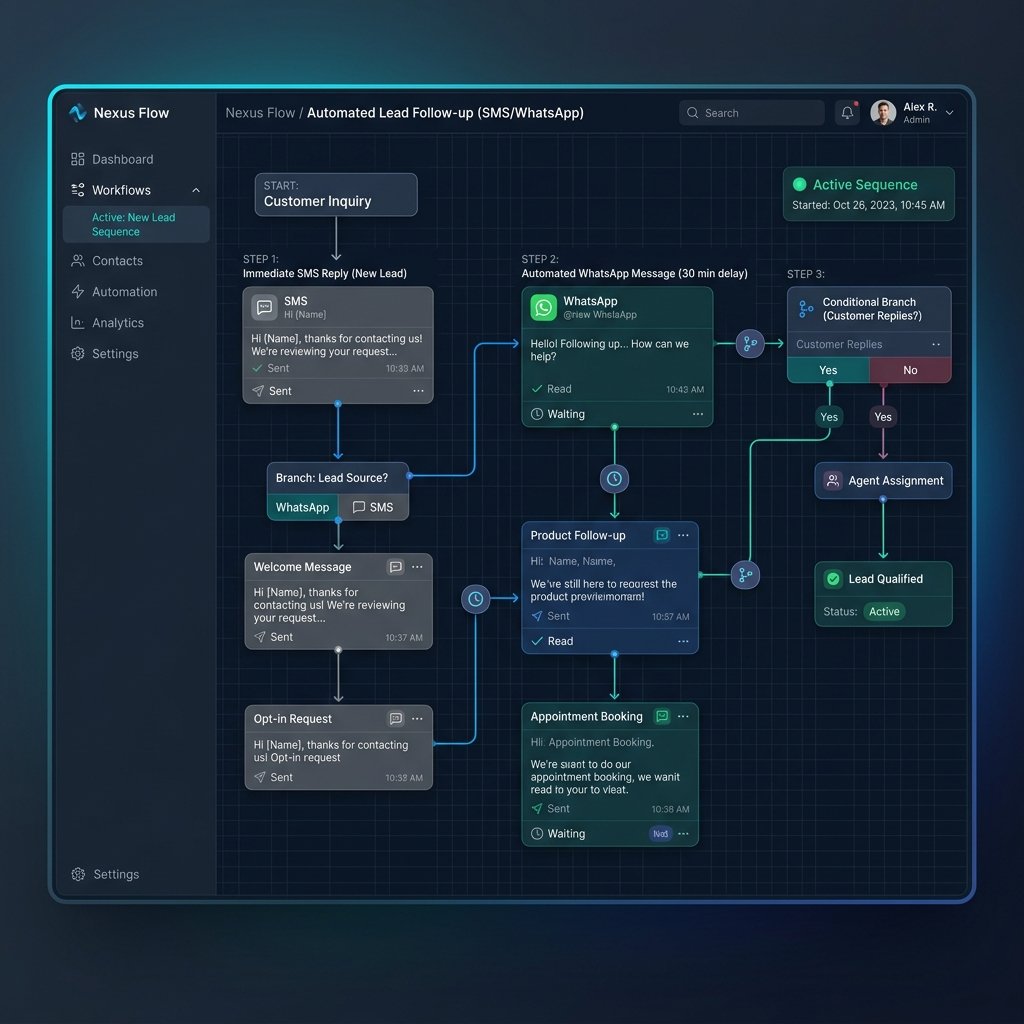Screen dimensions: 1024x1024
Task: Click the SMS chat bubble node icon
Action: (264, 307)
